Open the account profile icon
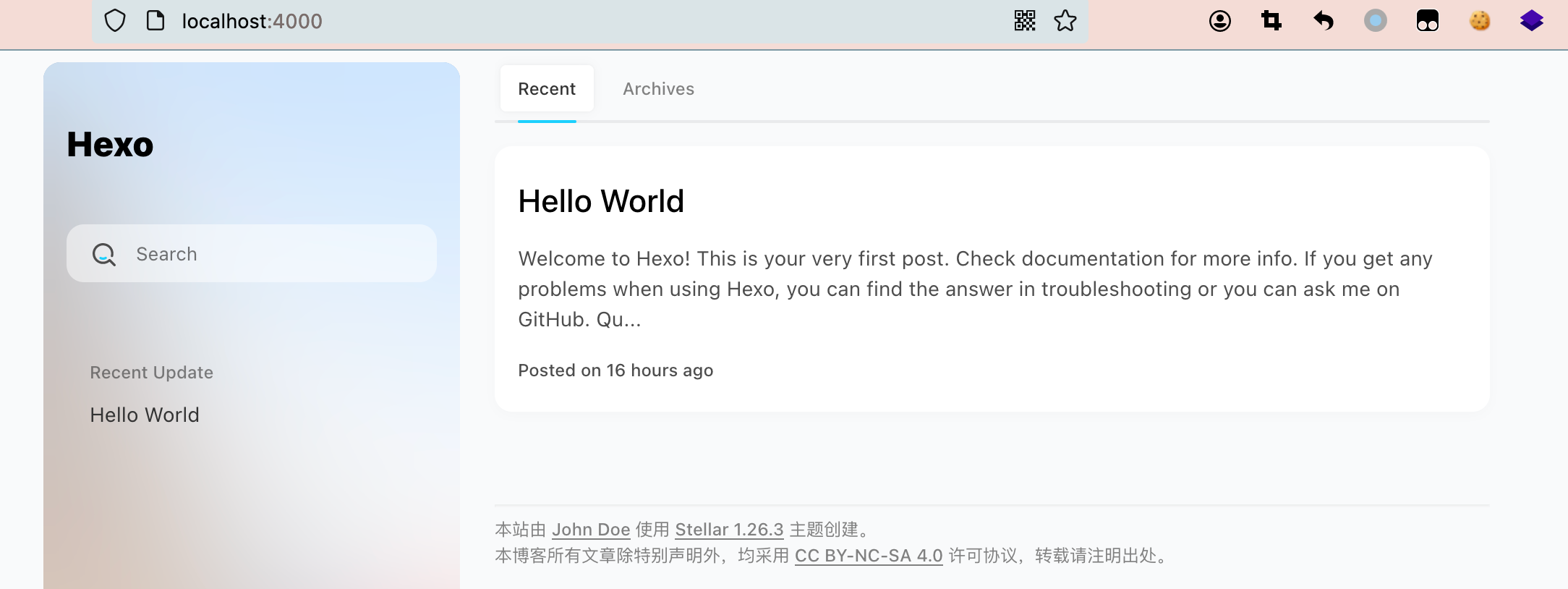The width and height of the screenshot is (1568, 589). 1220,21
